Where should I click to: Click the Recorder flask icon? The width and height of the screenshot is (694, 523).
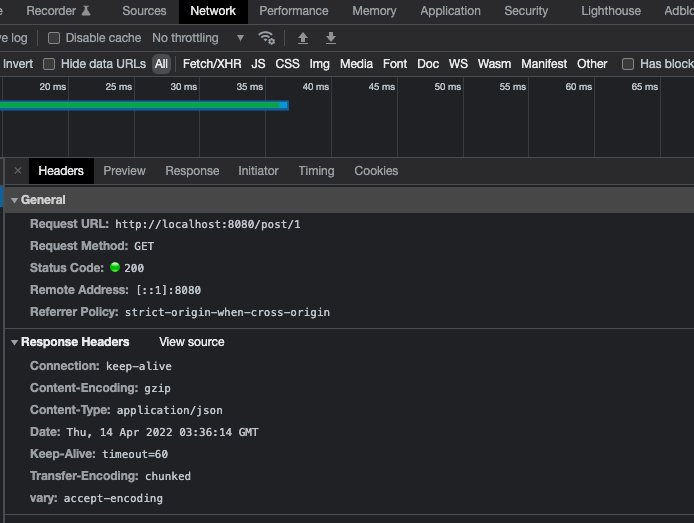click(x=86, y=11)
